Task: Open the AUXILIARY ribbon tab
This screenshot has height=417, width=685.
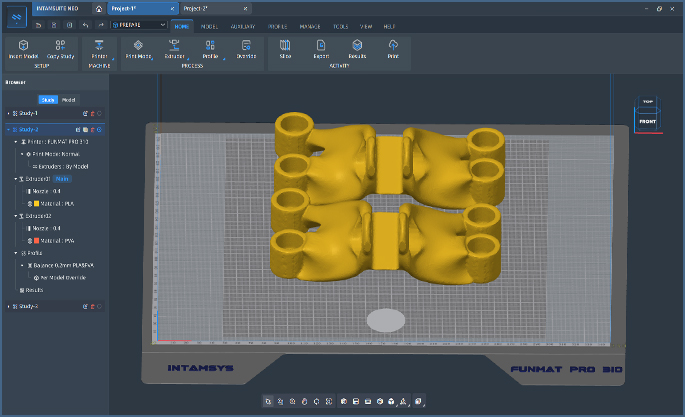Action: click(x=242, y=25)
